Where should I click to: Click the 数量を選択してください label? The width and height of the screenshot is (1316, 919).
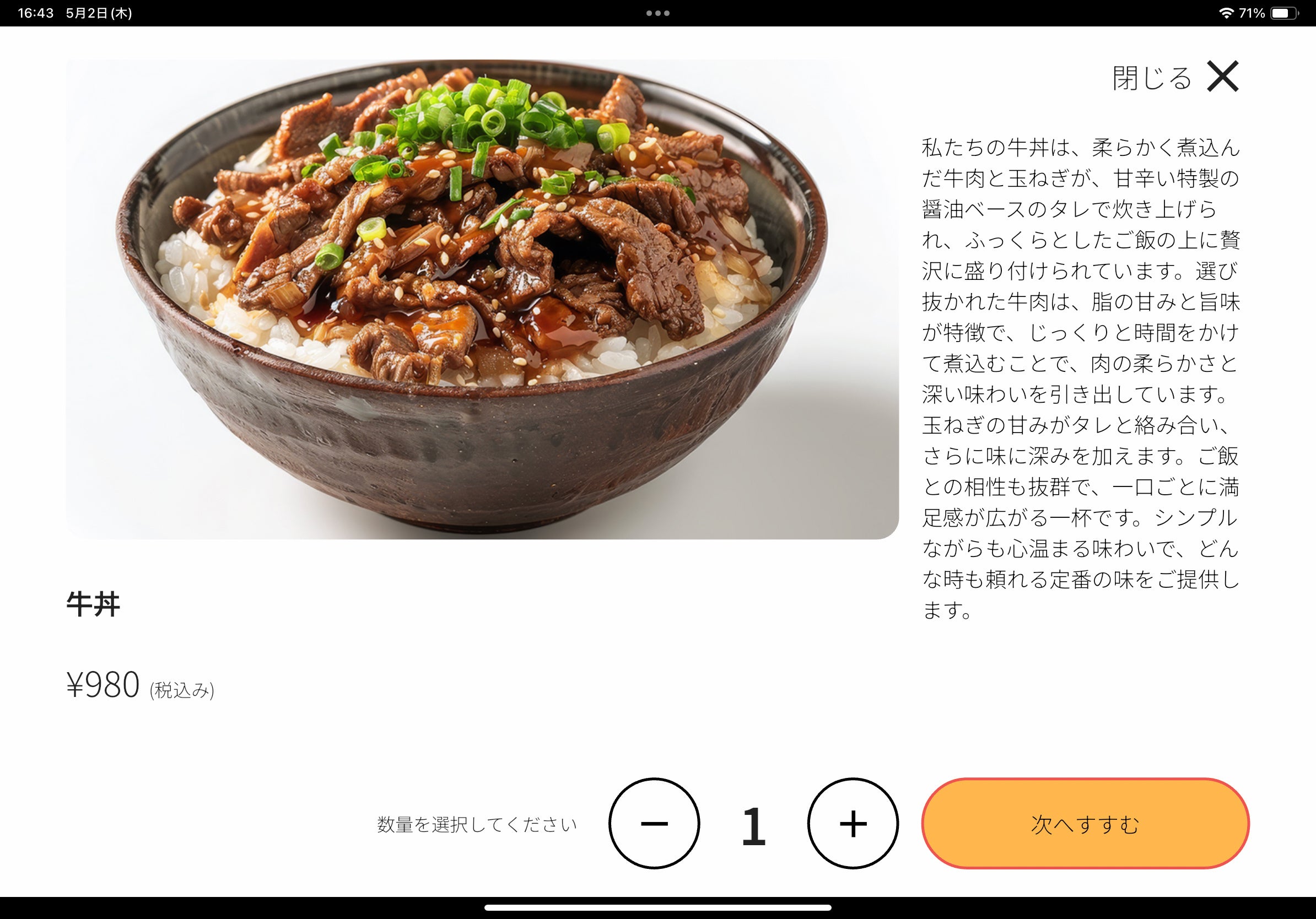coord(477,824)
